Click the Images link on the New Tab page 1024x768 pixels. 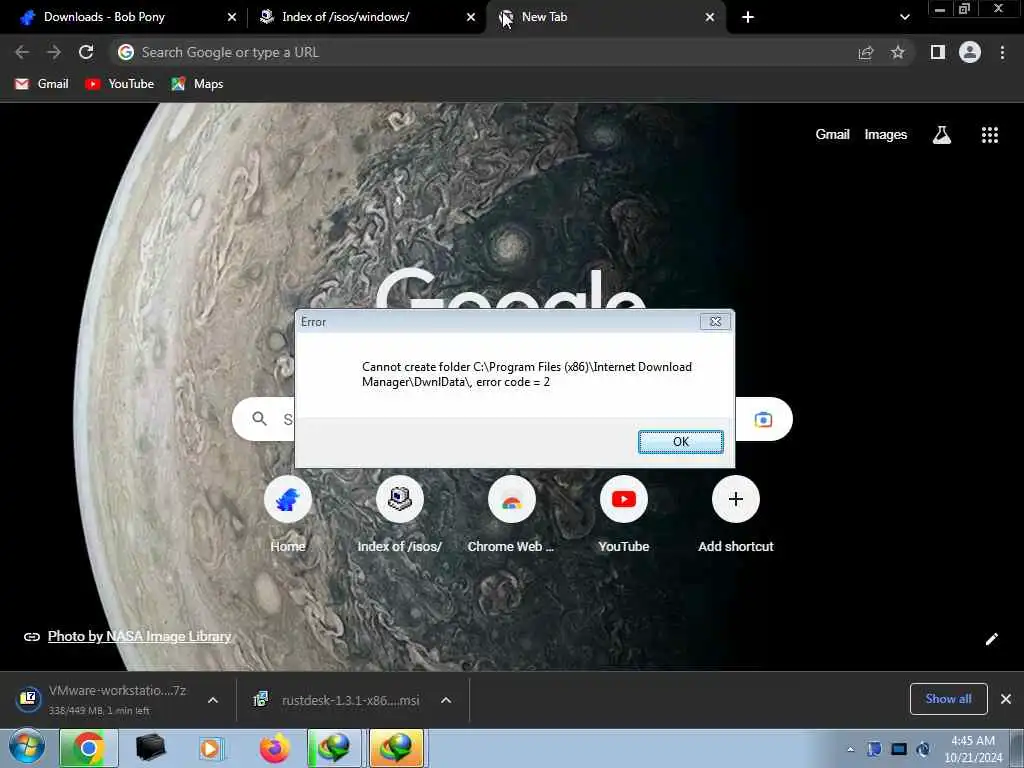tap(886, 135)
